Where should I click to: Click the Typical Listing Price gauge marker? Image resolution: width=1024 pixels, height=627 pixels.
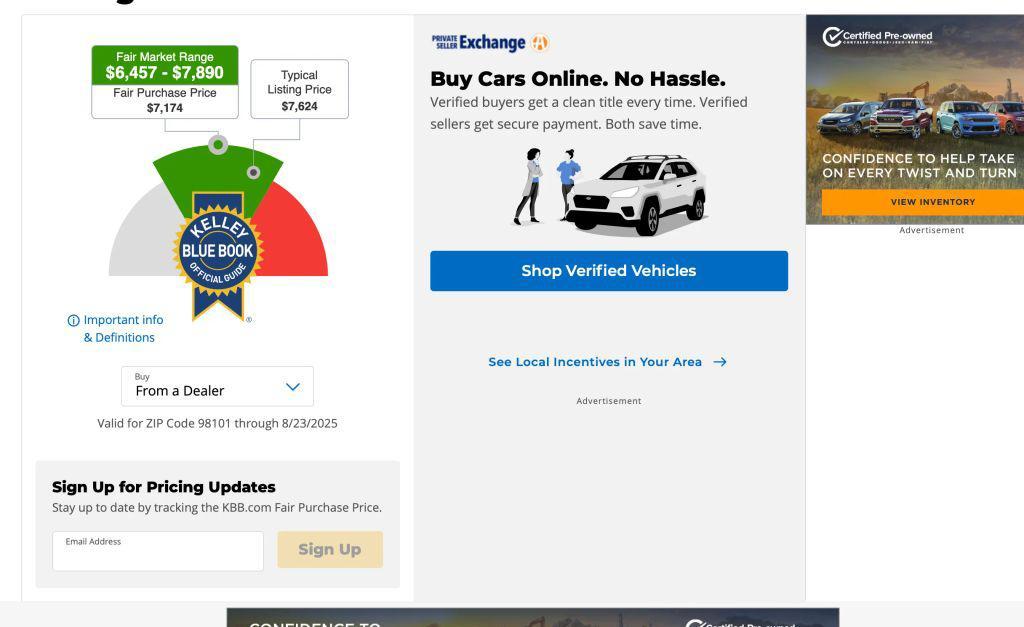click(x=253, y=172)
